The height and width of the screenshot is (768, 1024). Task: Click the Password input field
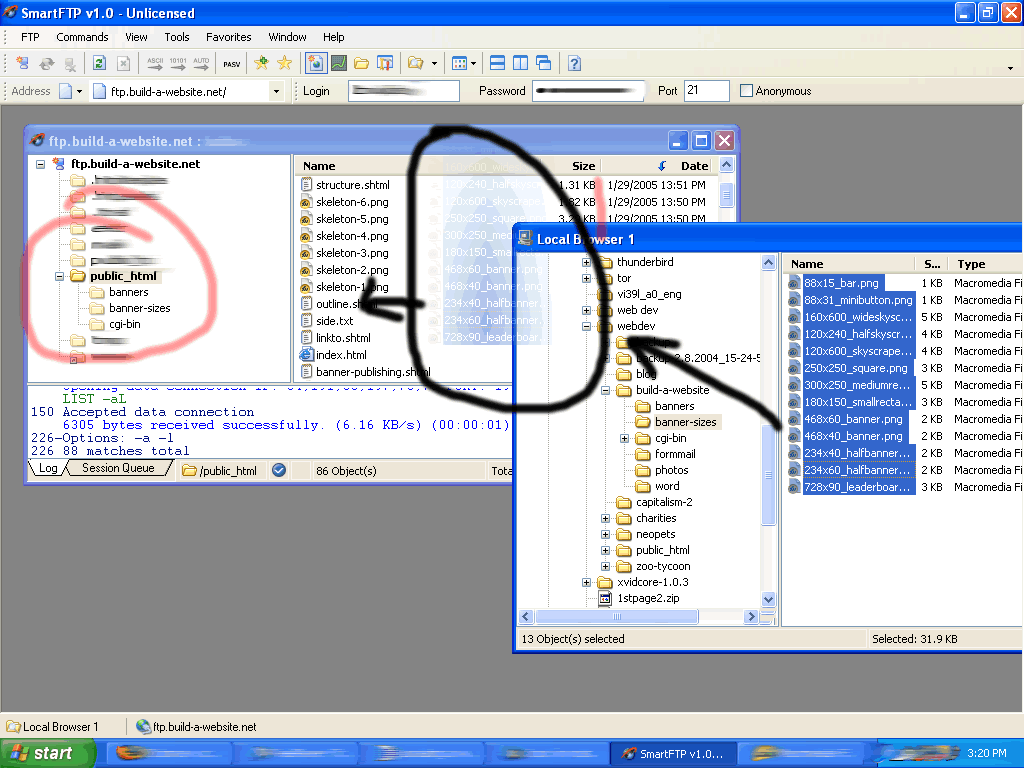point(589,91)
